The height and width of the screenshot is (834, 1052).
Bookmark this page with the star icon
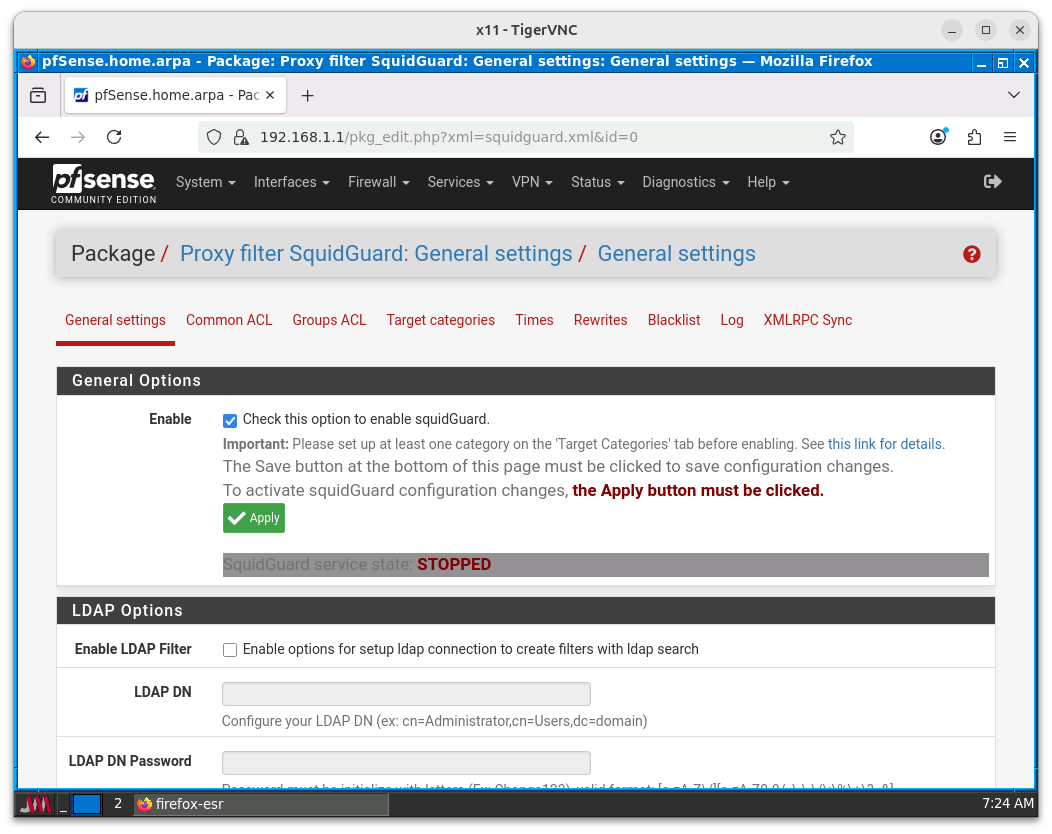pos(838,137)
